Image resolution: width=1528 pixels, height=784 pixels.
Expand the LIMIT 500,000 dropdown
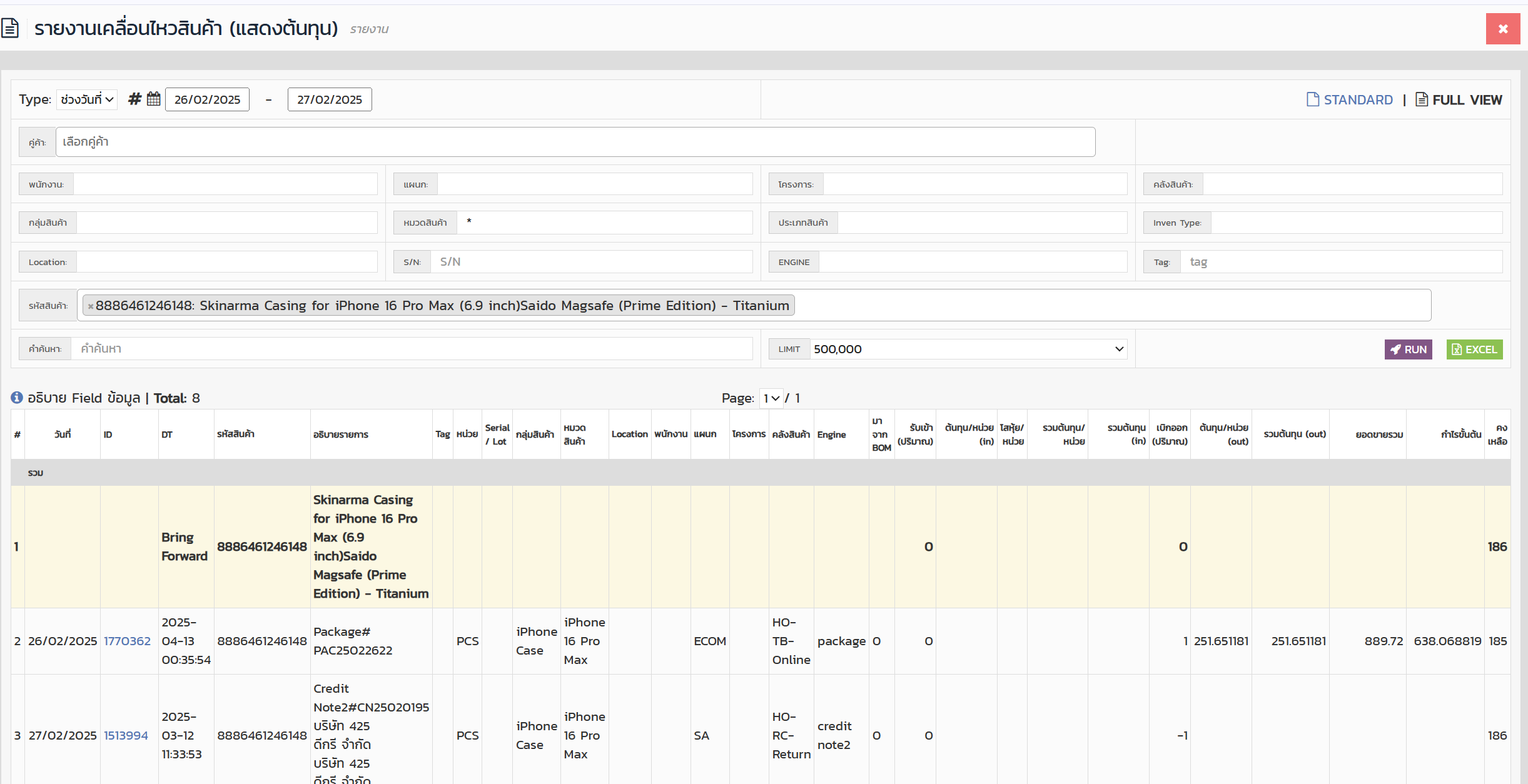[x=968, y=349]
